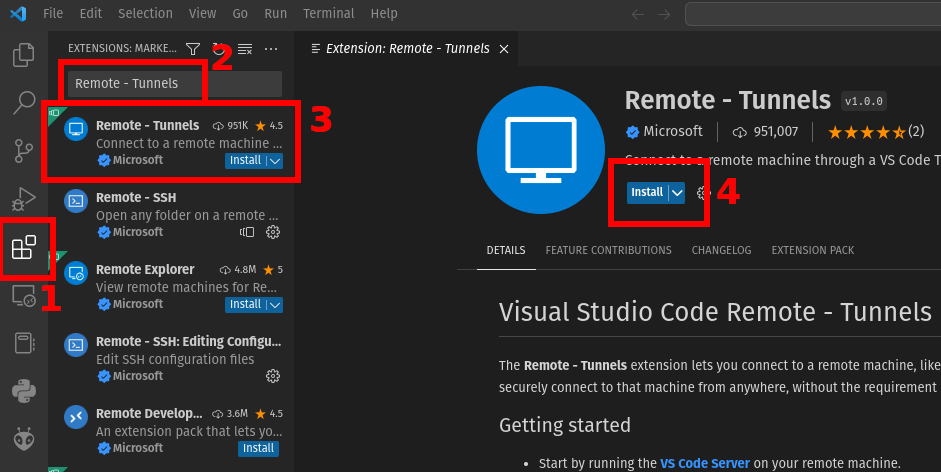Click the Remote - SSH sync-ignored icon
This screenshot has height=472, width=941.
247,232
